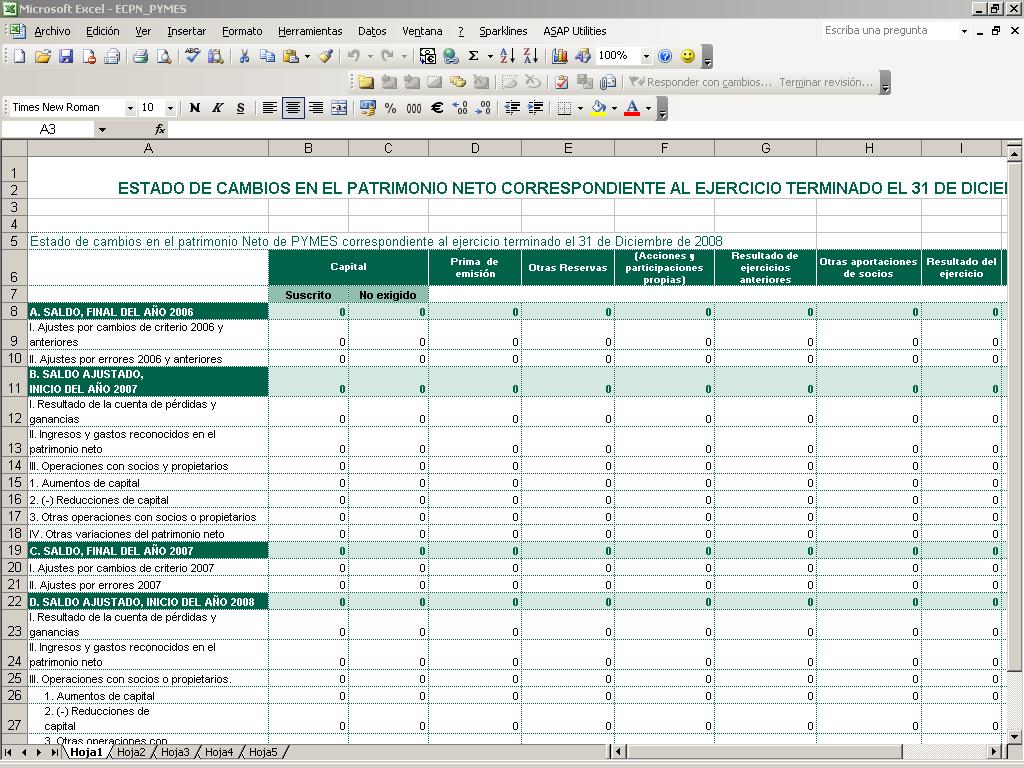Toggle bold (N) formatting
Image resolution: width=1024 pixels, height=768 pixels.
point(195,108)
